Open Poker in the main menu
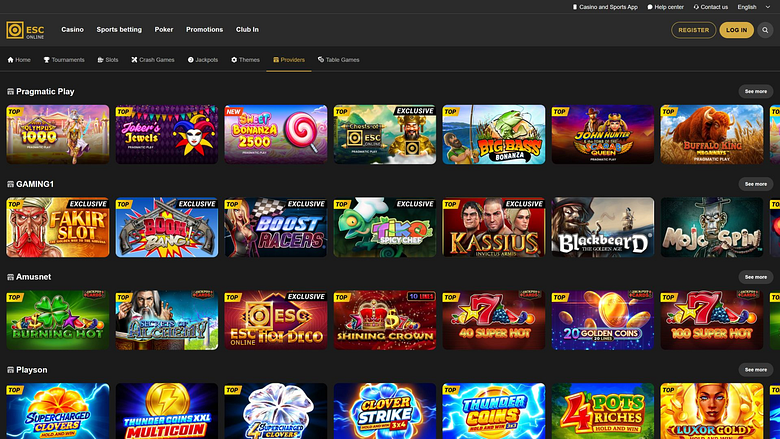The image size is (780, 439). (x=164, y=29)
